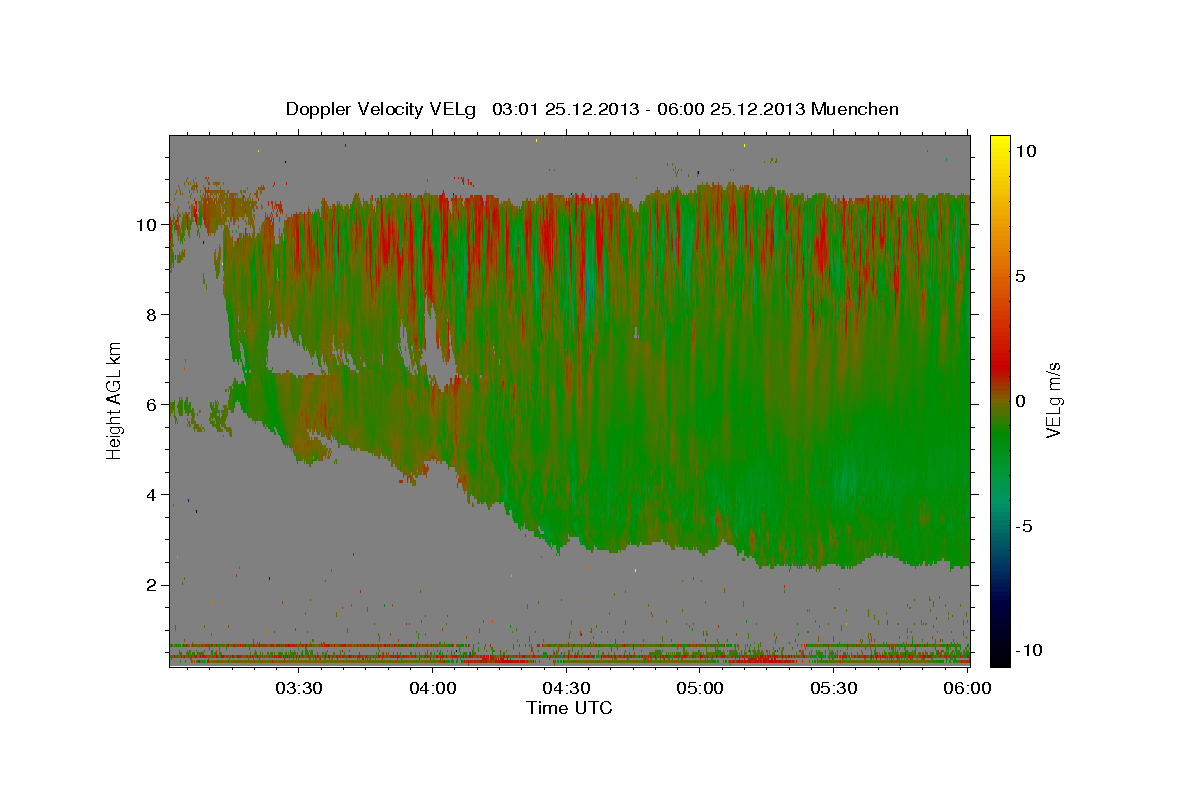Image resolution: width=1200 pixels, height=800 pixels.
Task: Click the 'VELg m/s' colorbar title
Action: [x=1054, y=400]
